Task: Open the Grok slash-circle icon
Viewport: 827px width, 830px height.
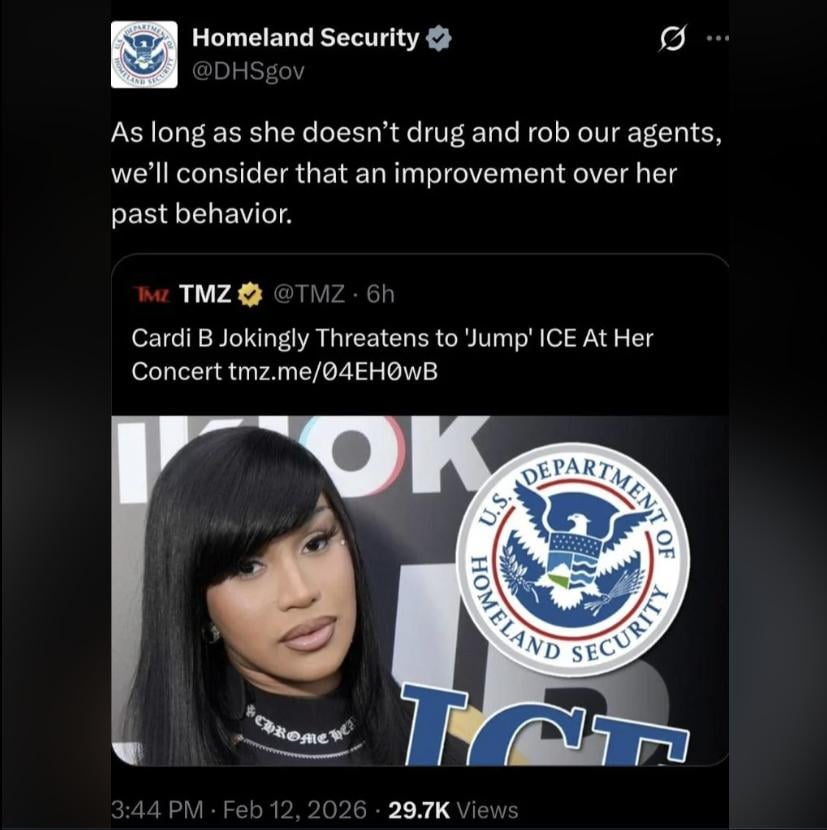Action: click(x=672, y=39)
